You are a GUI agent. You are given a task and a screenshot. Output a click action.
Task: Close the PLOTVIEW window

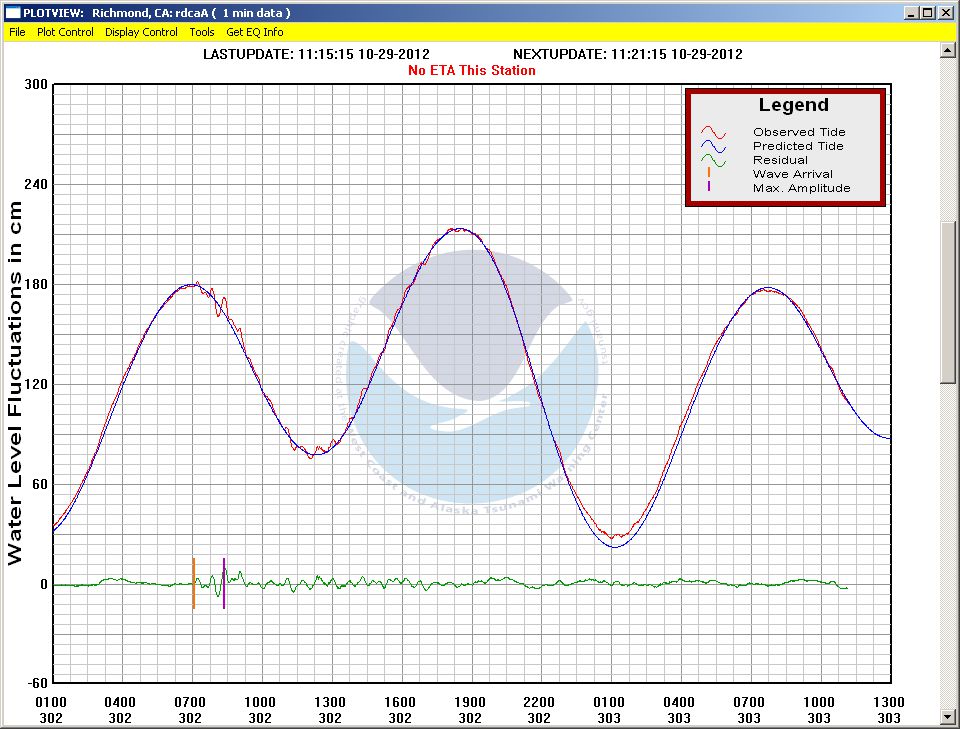pos(945,13)
